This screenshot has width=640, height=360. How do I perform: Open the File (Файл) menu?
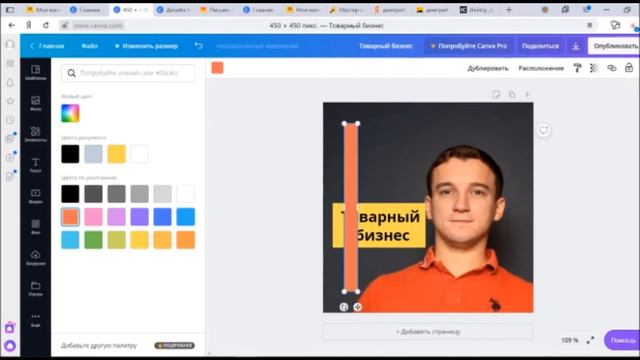click(x=89, y=46)
